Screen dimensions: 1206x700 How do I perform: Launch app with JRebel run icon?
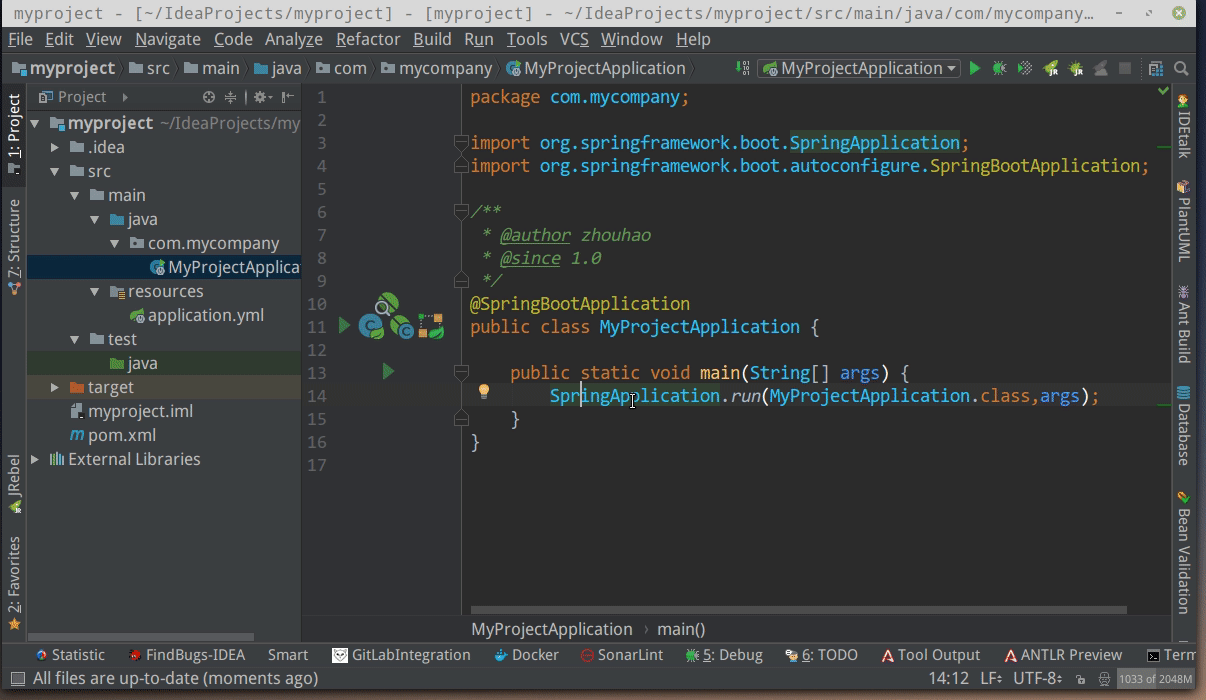(x=1051, y=68)
